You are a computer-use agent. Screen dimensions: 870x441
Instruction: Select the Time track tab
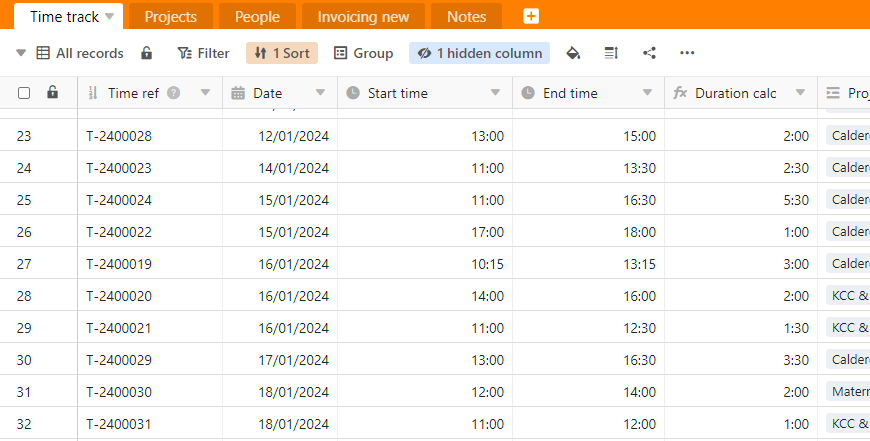tap(64, 17)
